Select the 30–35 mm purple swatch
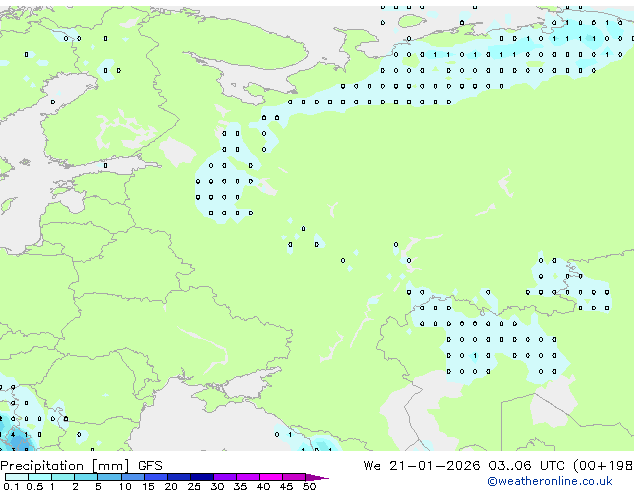The image size is (634, 490). tap(225, 477)
